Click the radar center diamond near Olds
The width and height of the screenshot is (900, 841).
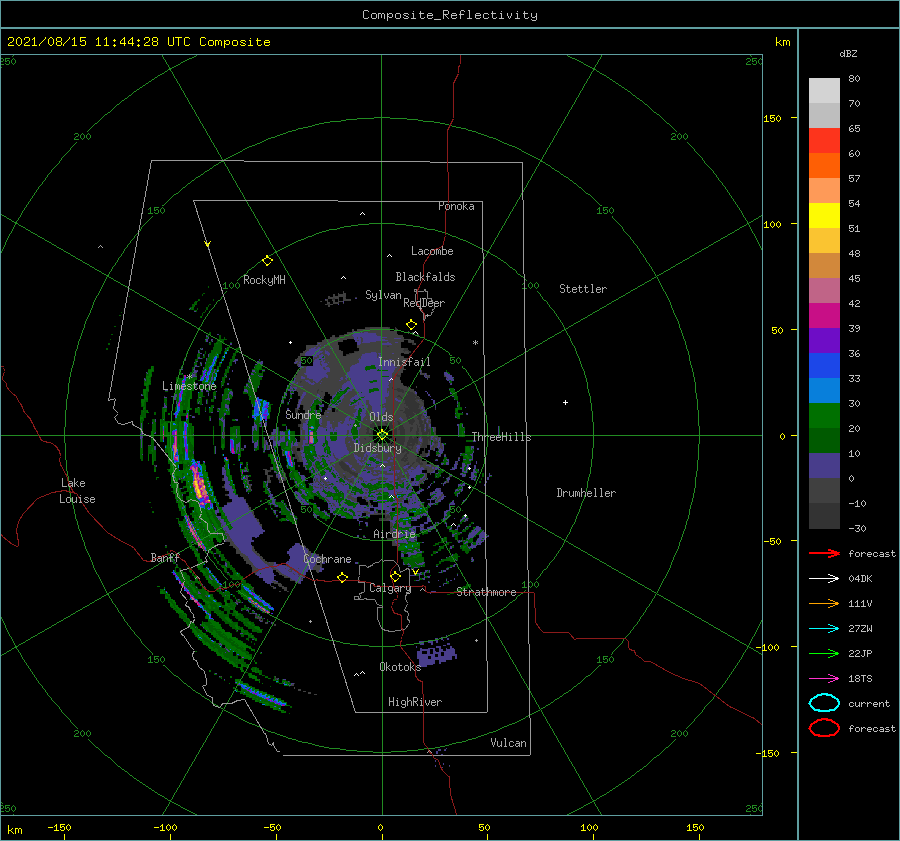(382, 435)
